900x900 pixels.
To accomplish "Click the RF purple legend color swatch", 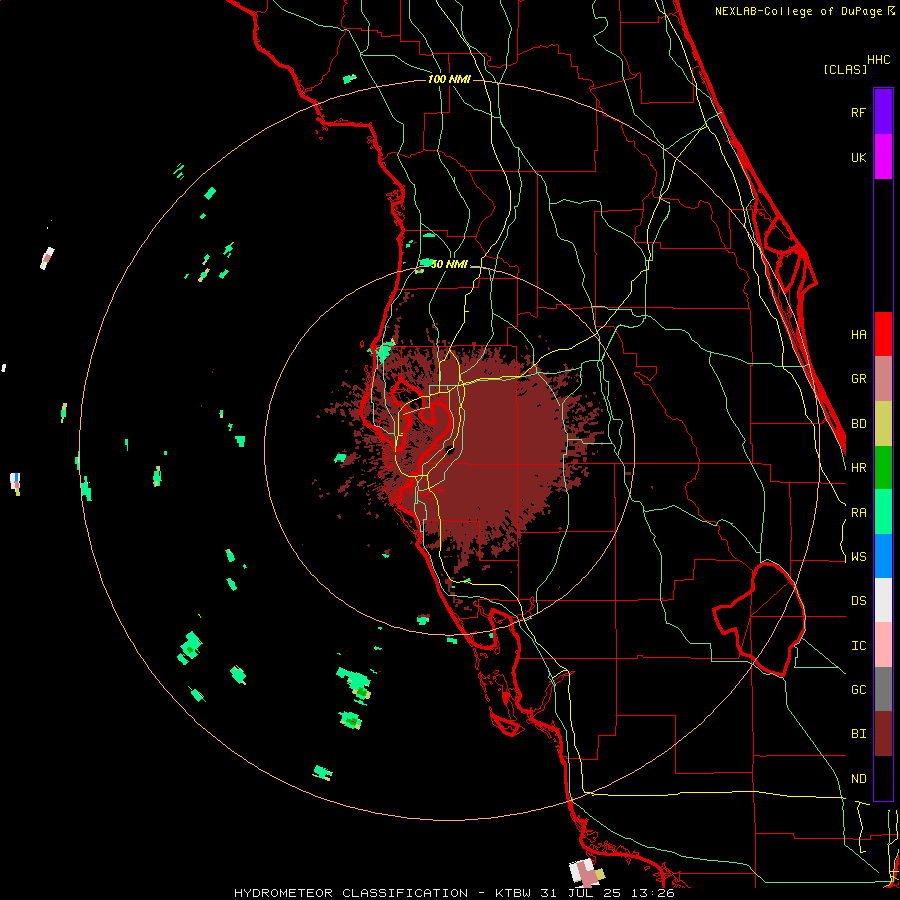I will pos(883,112).
